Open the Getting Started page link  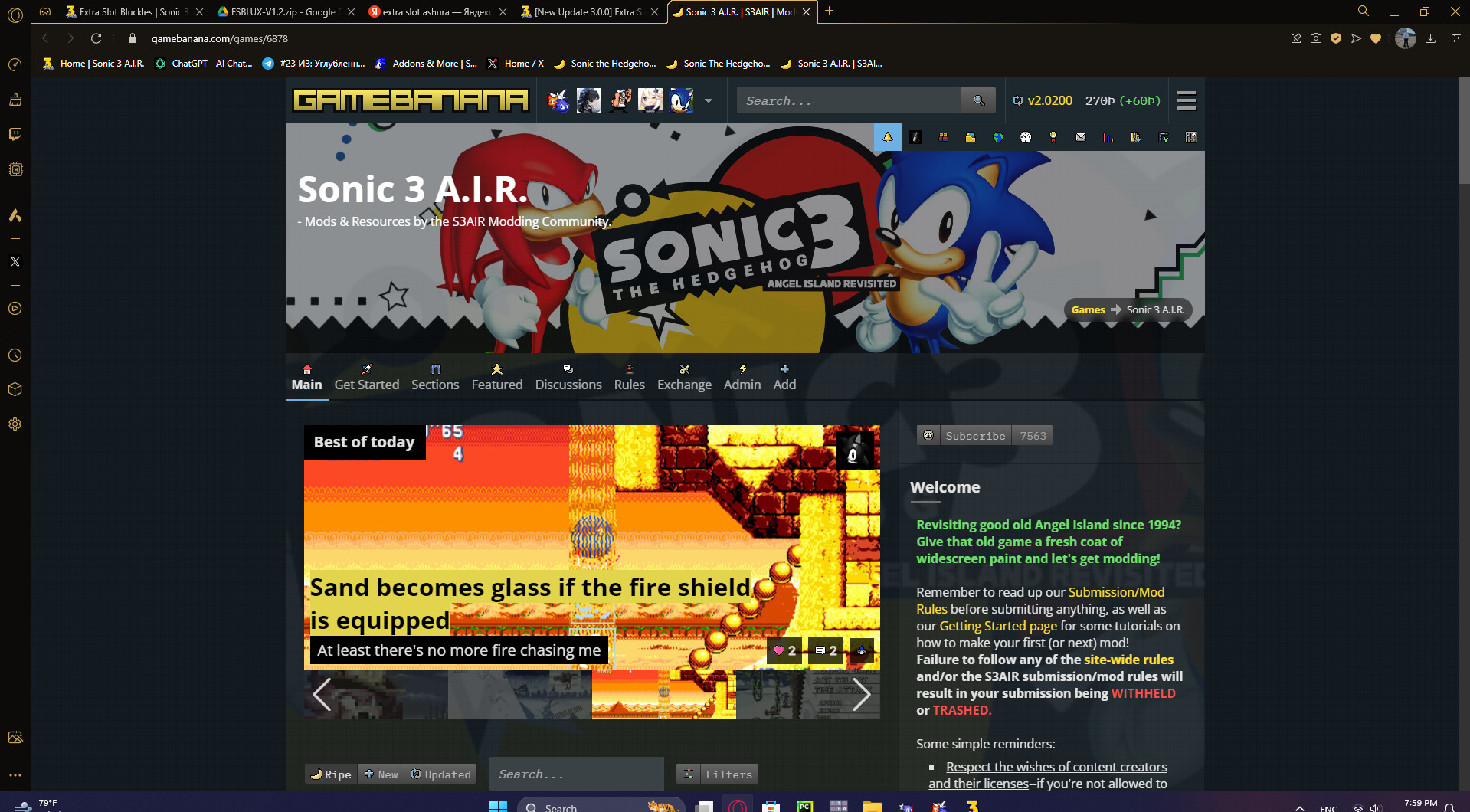(997, 626)
